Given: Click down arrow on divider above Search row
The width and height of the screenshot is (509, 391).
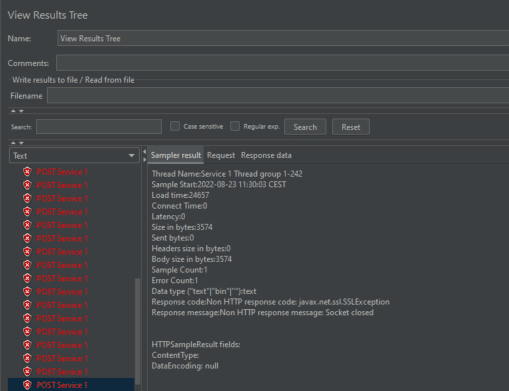Looking at the screenshot, I should click(21, 111).
